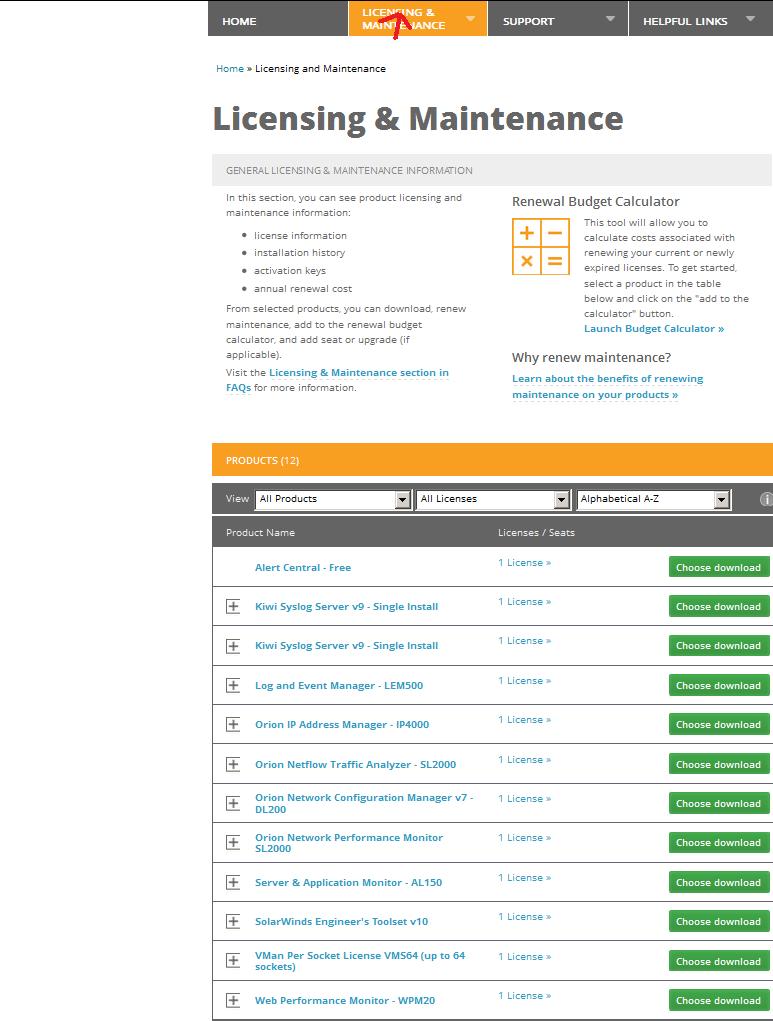Open Learn about the benefits of renewing link
This screenshot has height=1021, width=773.
point(608,387)
